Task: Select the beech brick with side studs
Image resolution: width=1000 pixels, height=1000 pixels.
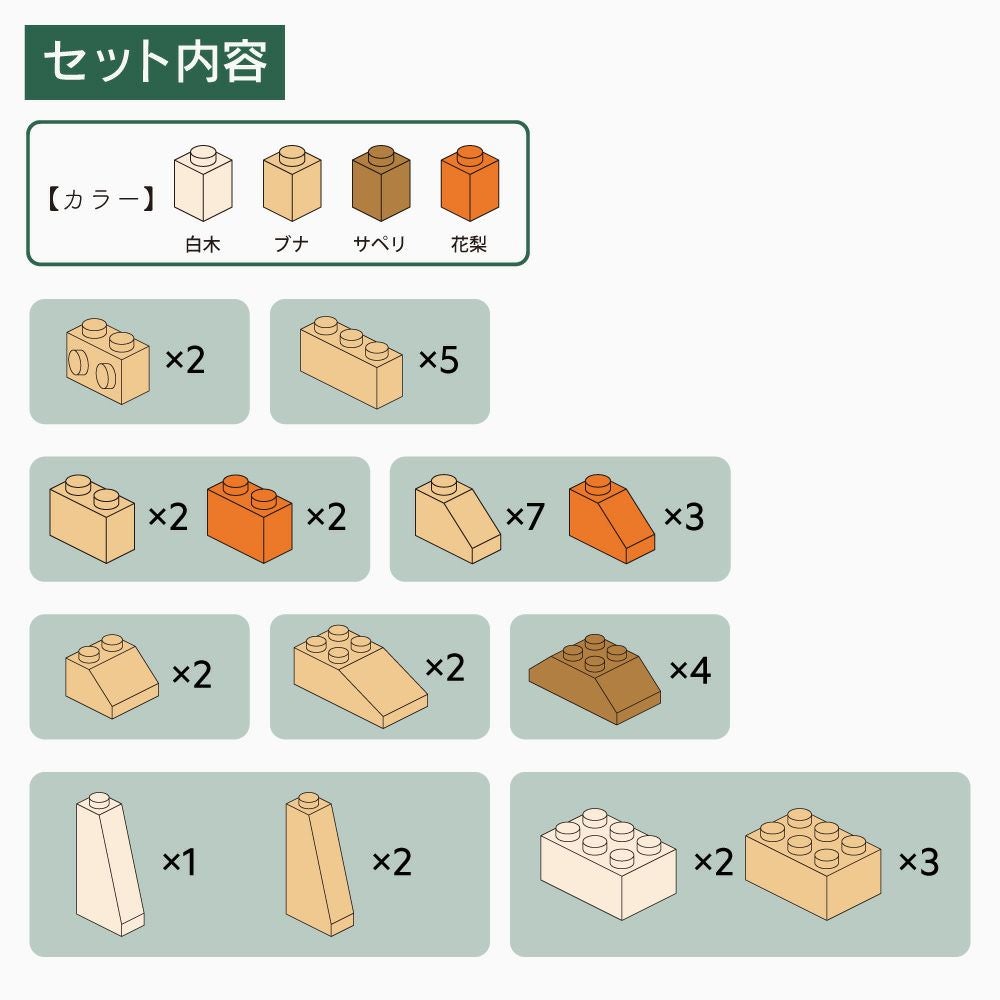Action: [x=108, y=361]
